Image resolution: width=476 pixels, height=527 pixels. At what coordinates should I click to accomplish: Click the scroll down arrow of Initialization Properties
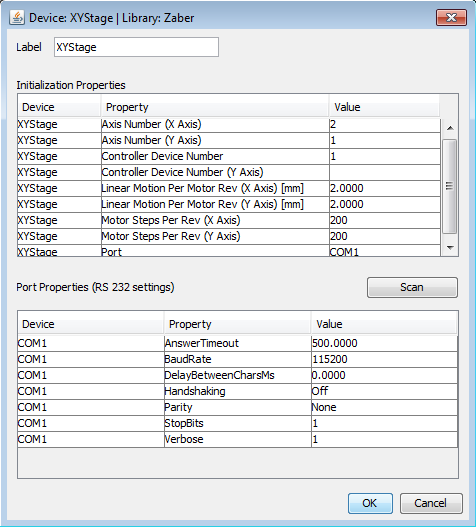click(x=450, y=248)
